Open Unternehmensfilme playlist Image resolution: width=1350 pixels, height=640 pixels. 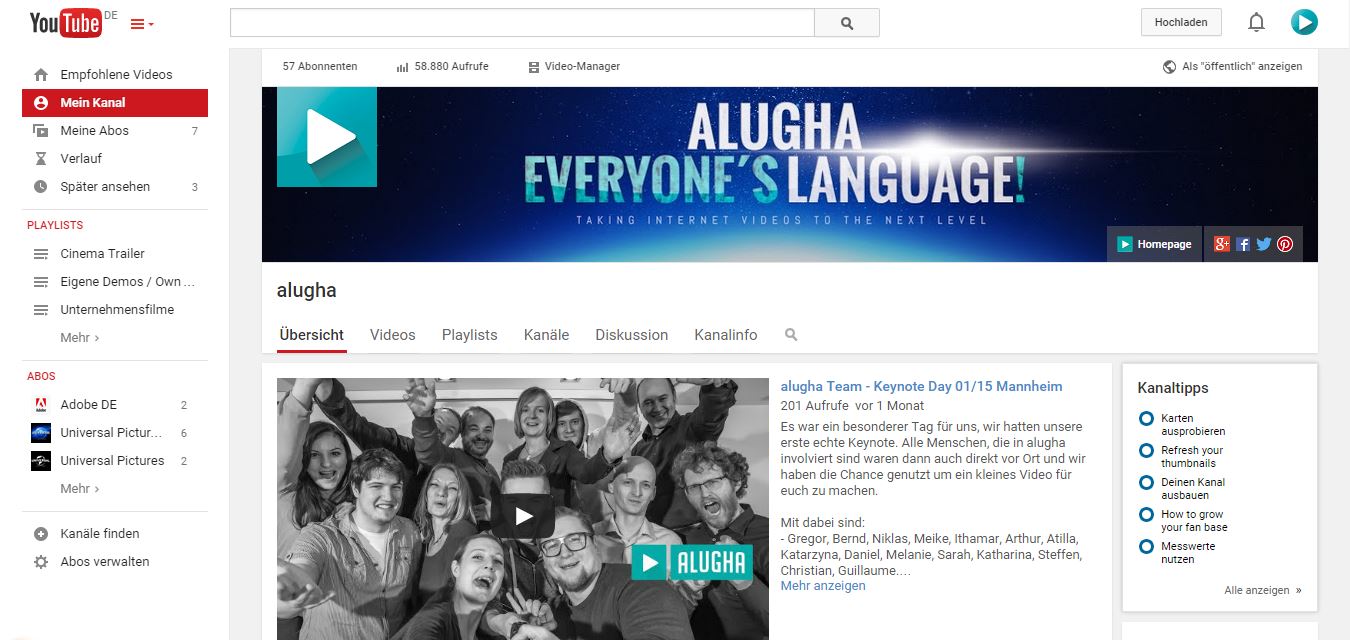coord(115,310)
